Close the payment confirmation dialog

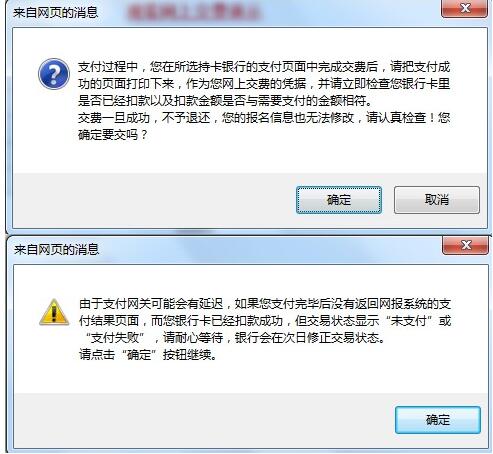(464, 8)
